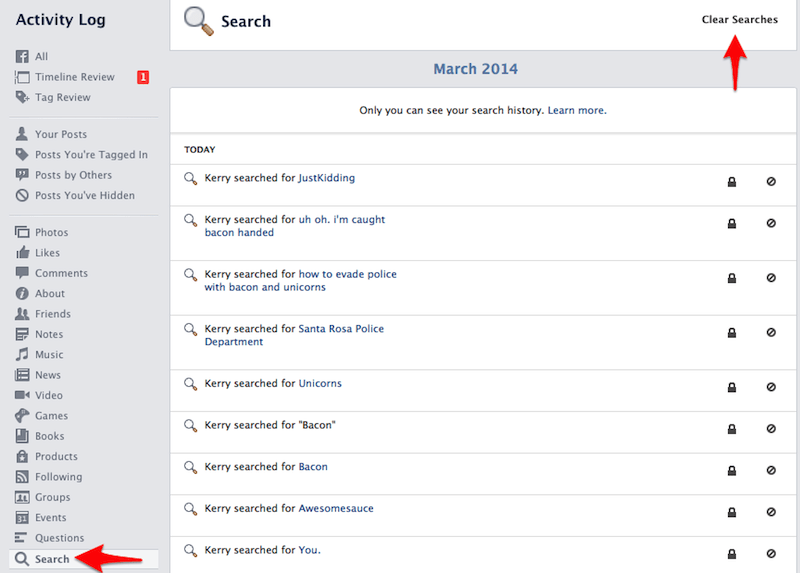This screenshot has height=573, width=800.
Task: Open the Santa Rosa Police Department link
Action: pyautogui.click(x=294, y=335)
